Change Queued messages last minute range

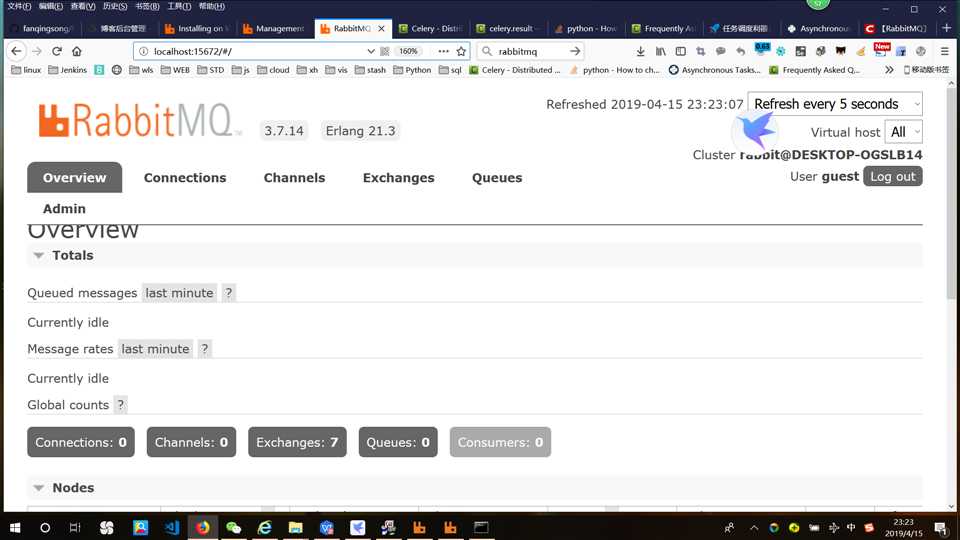[x=179, y=293]
